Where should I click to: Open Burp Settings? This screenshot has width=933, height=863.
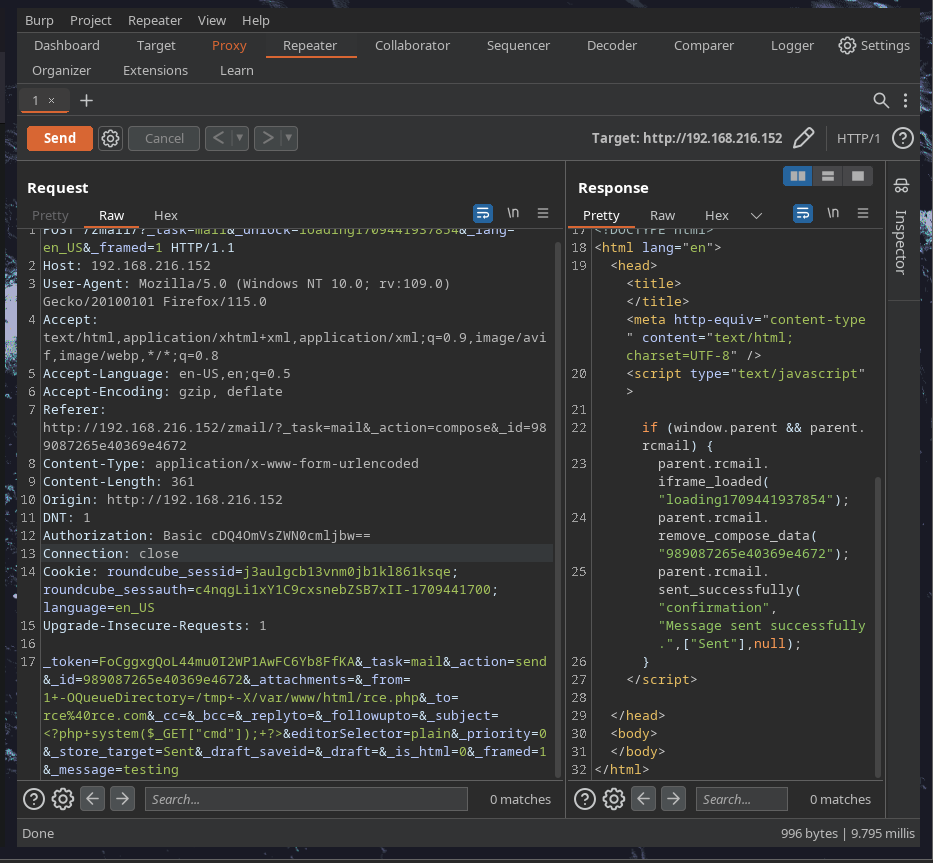click(874, 45)
